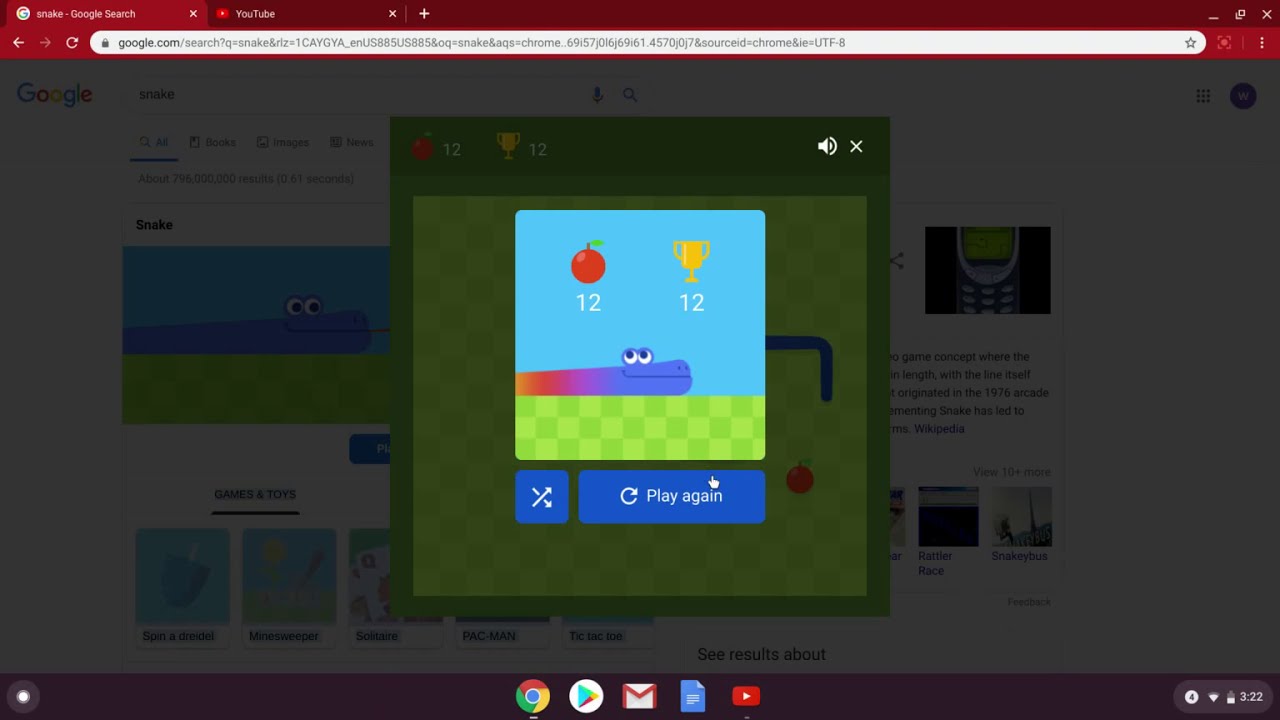The width and height of the screenshot is (1280, 720).
Task: Switch to YouTube tab
Action: pos(300,14)
